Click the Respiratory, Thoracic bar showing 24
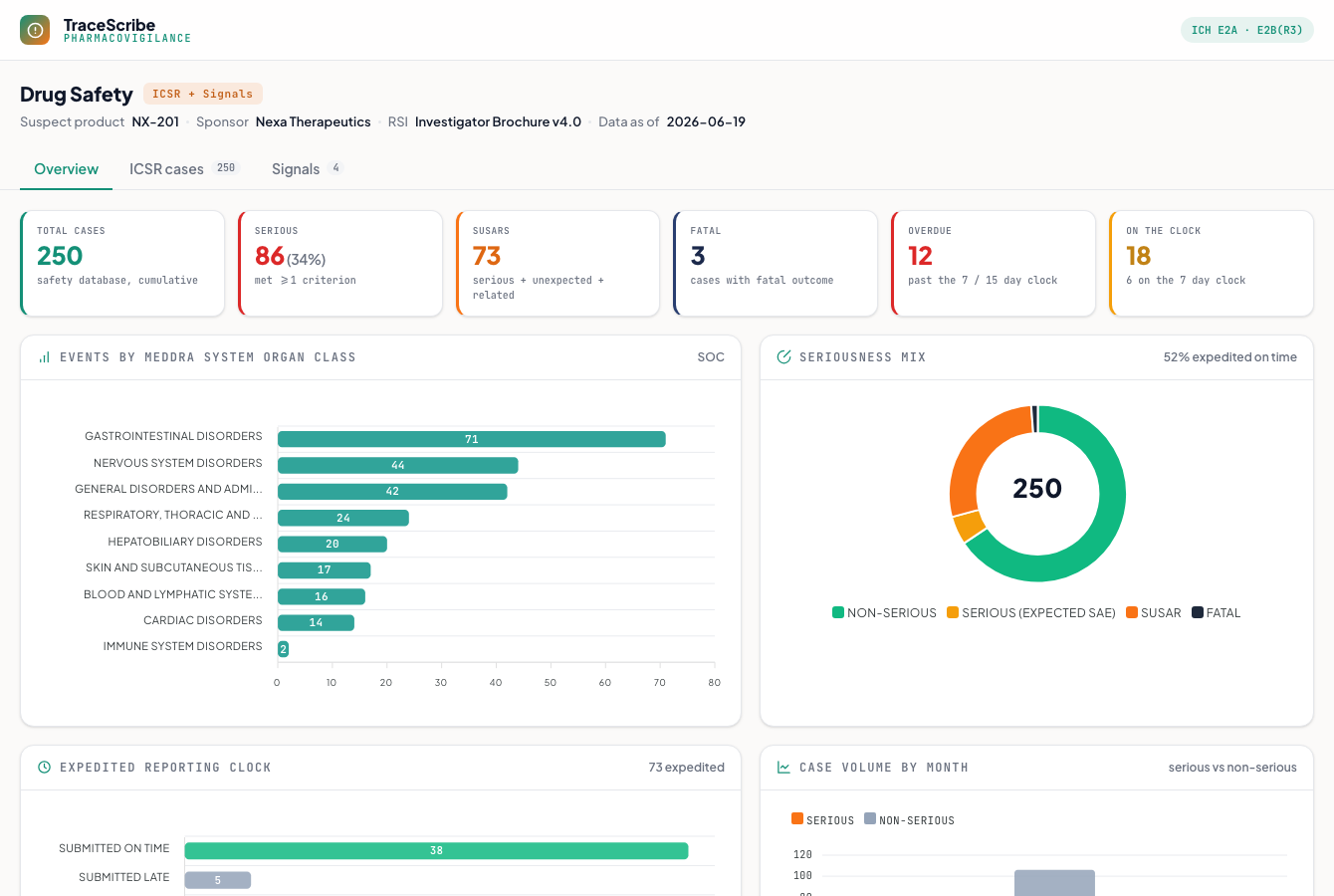This screenshot has width=1334, height=896. 343,518
